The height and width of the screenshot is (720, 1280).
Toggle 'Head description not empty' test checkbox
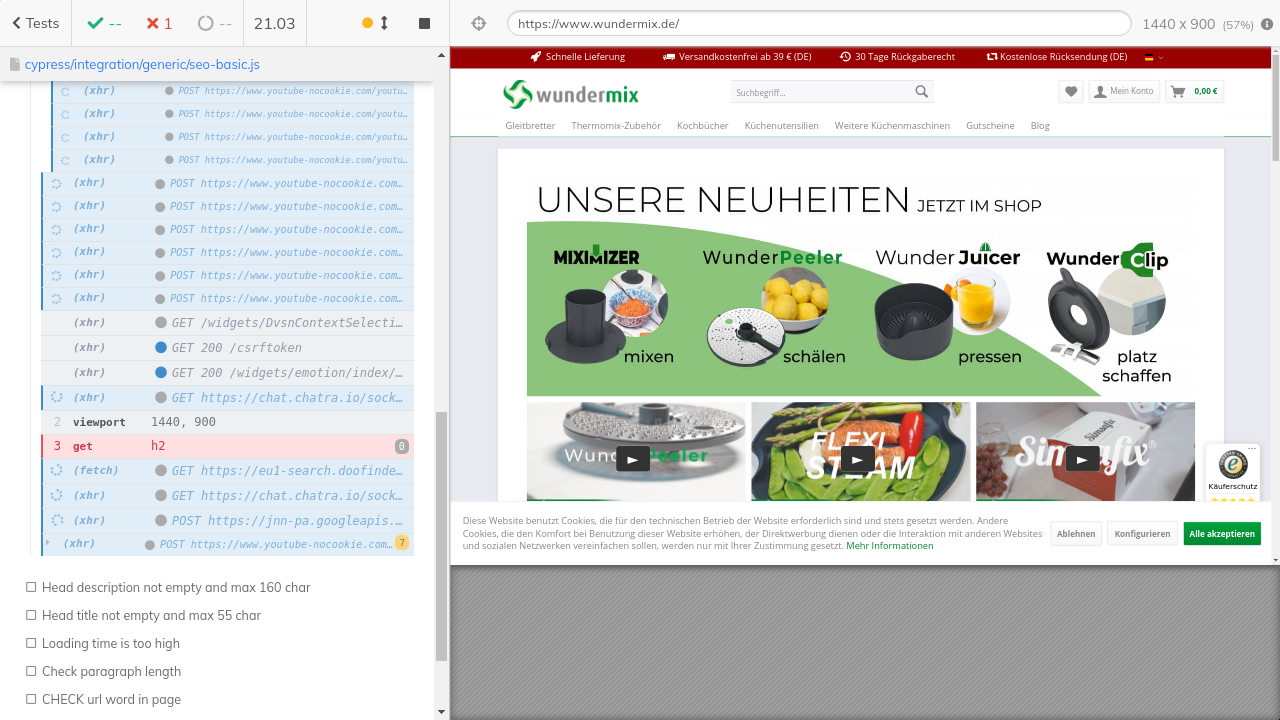32,588
